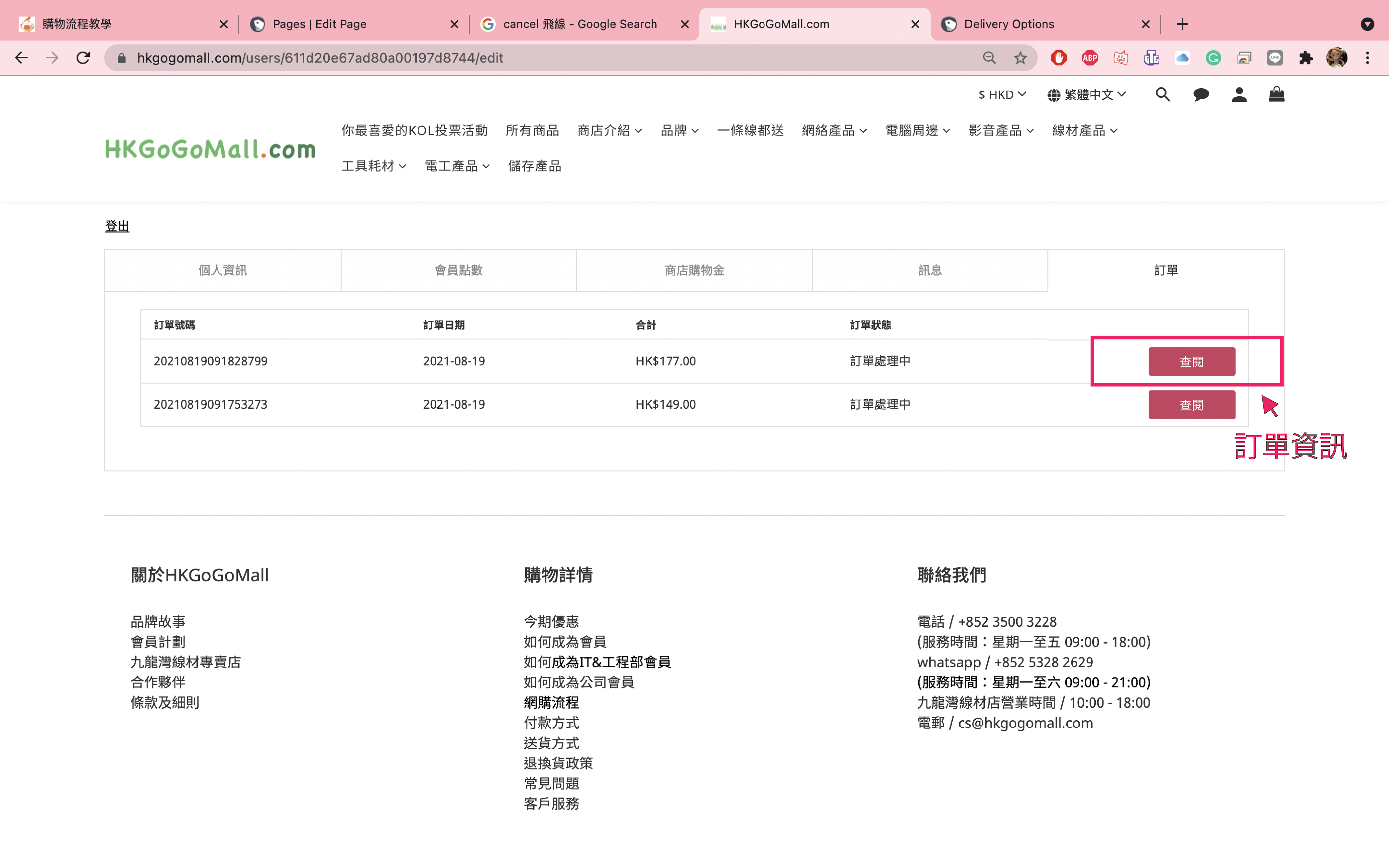Expand the 網絡產品 category menu
This screenshot has height=868, width=1389.
click(x=834, y=130)
